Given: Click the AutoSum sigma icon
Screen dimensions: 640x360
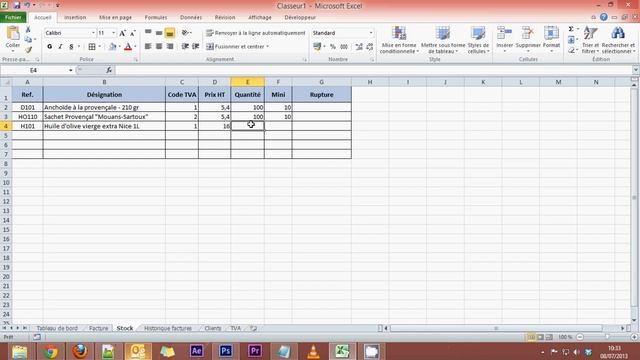Looking at the screenshot, I should (x=571, y=29).
